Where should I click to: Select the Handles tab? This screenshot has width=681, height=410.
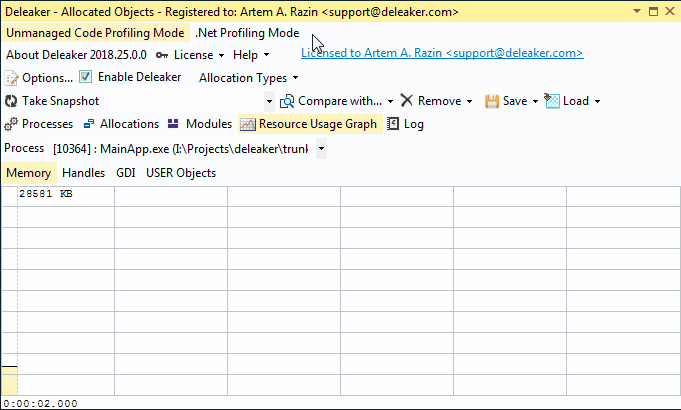(84, 173)
